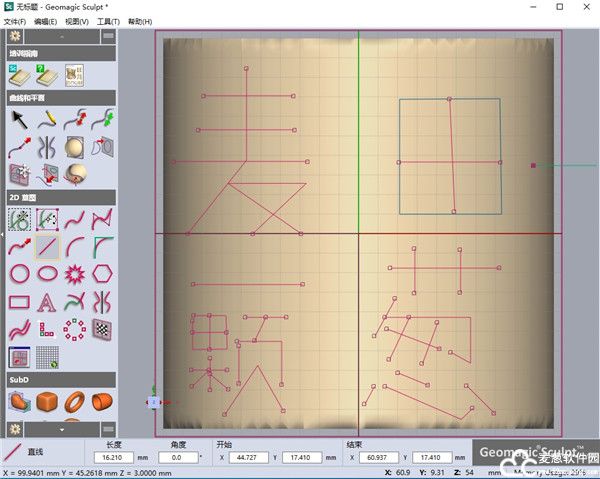Open the 帮助(H) menu

pos(140,22)
